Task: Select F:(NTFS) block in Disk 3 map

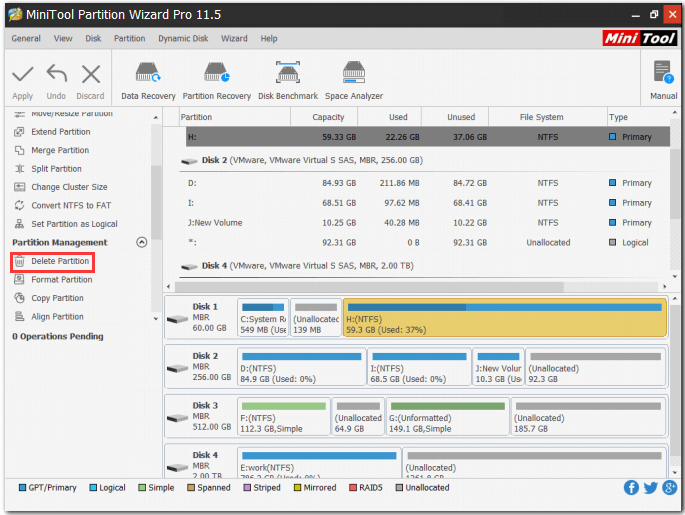Action: (x=284, y=417)
